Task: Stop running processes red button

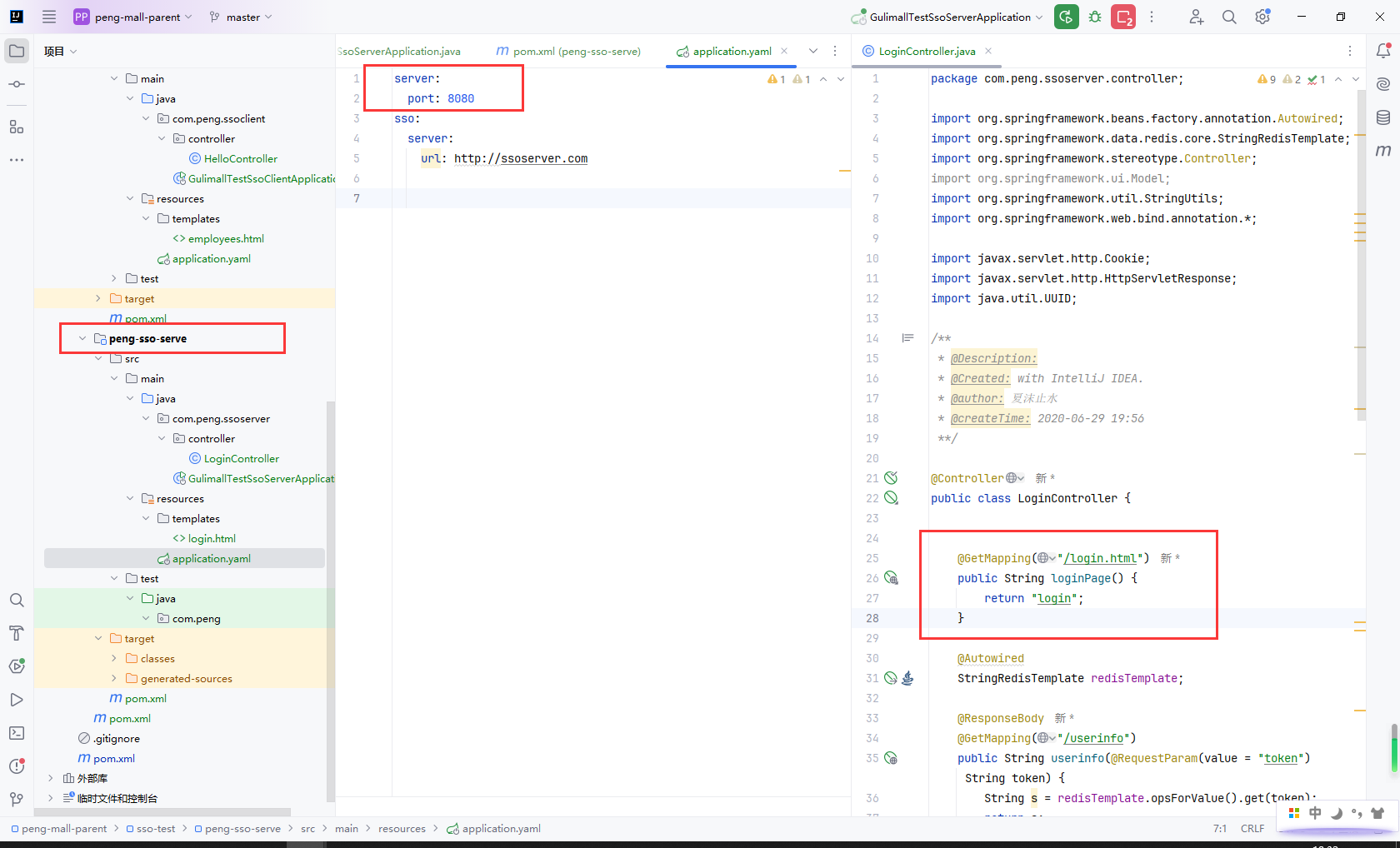Action: (x=1123, y=17)
